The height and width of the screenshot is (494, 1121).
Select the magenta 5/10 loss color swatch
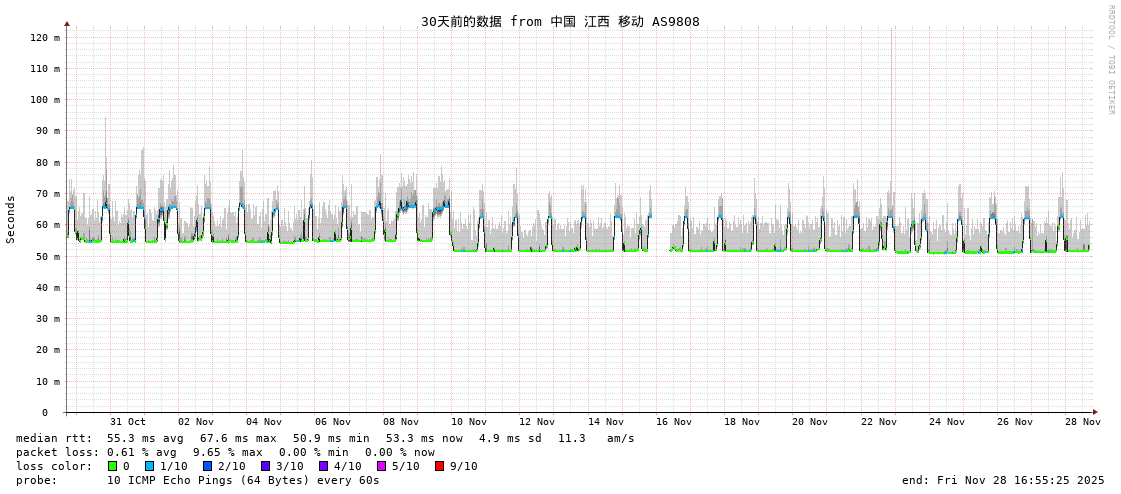point(381,466)
